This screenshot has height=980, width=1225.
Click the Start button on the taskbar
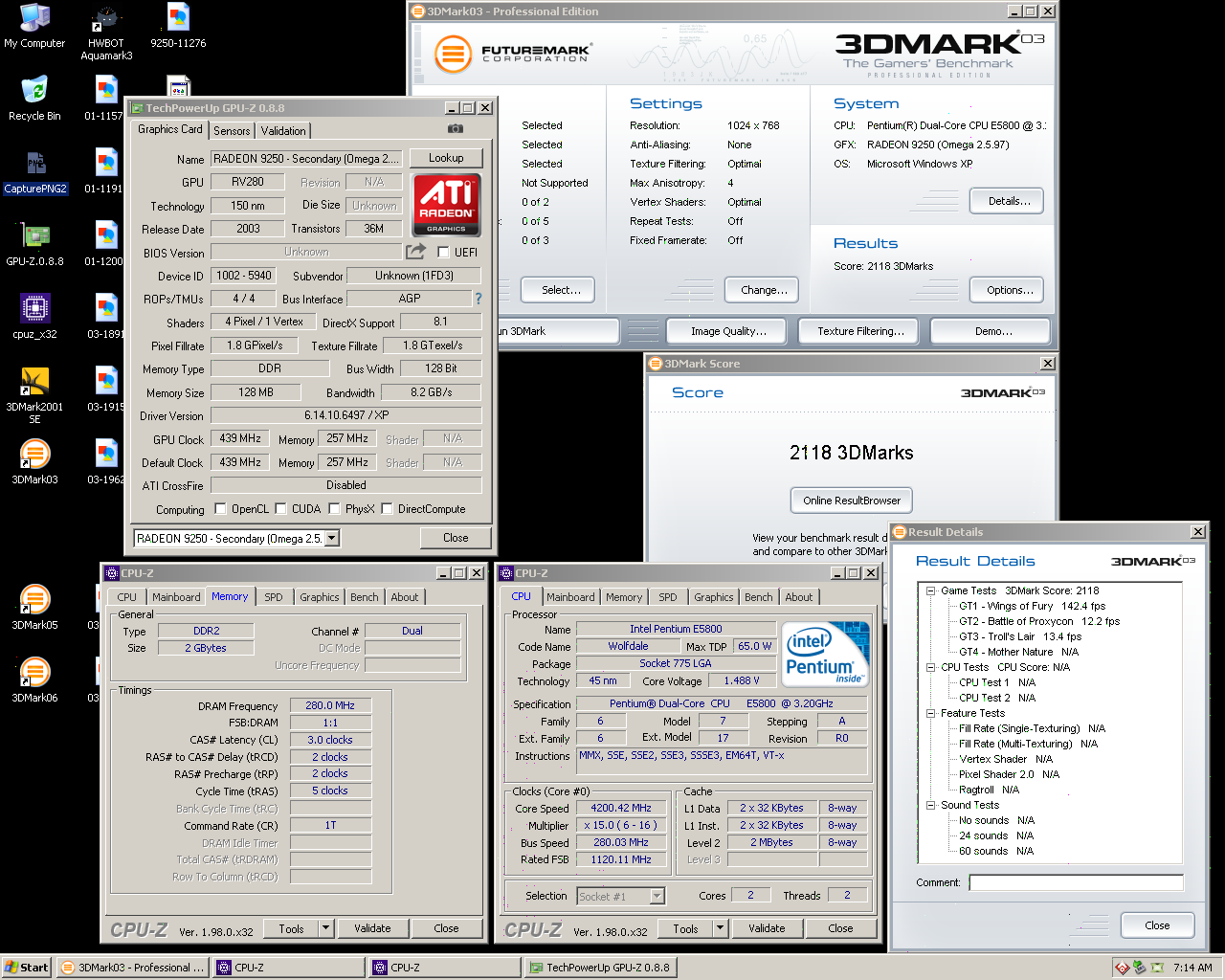tap(27, 968)
